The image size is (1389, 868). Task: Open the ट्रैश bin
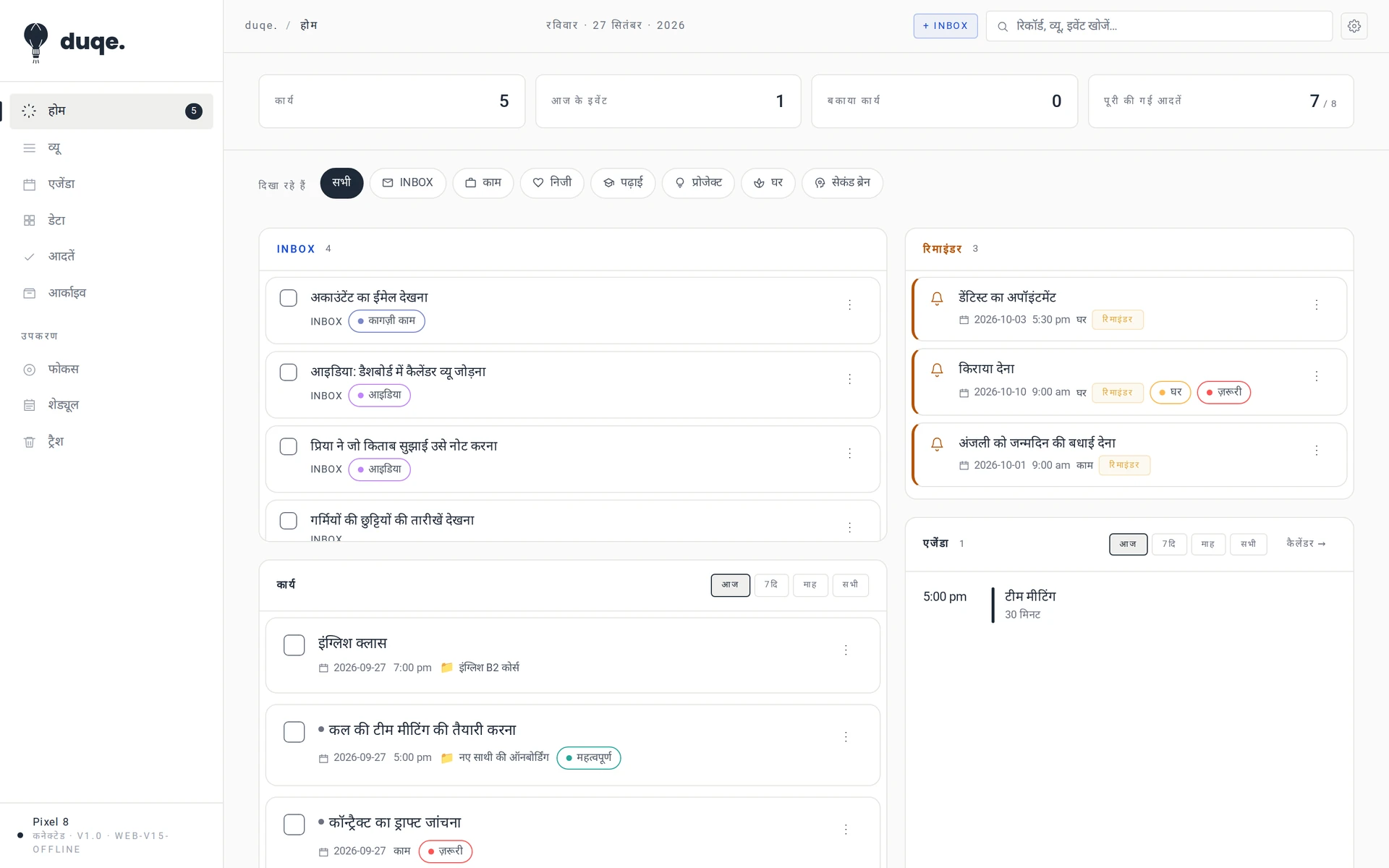111,441
